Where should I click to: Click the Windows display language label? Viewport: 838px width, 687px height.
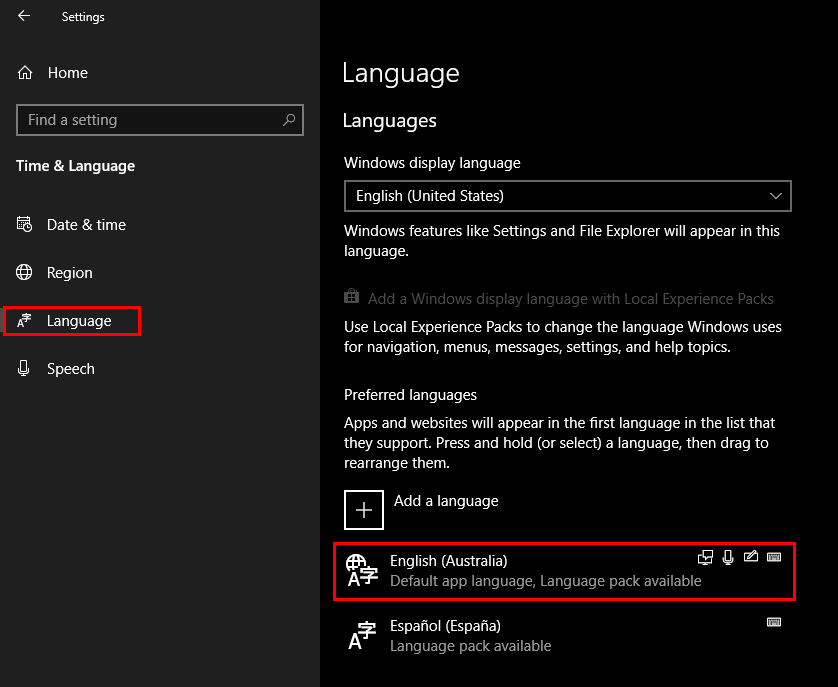tap(432, 163)
